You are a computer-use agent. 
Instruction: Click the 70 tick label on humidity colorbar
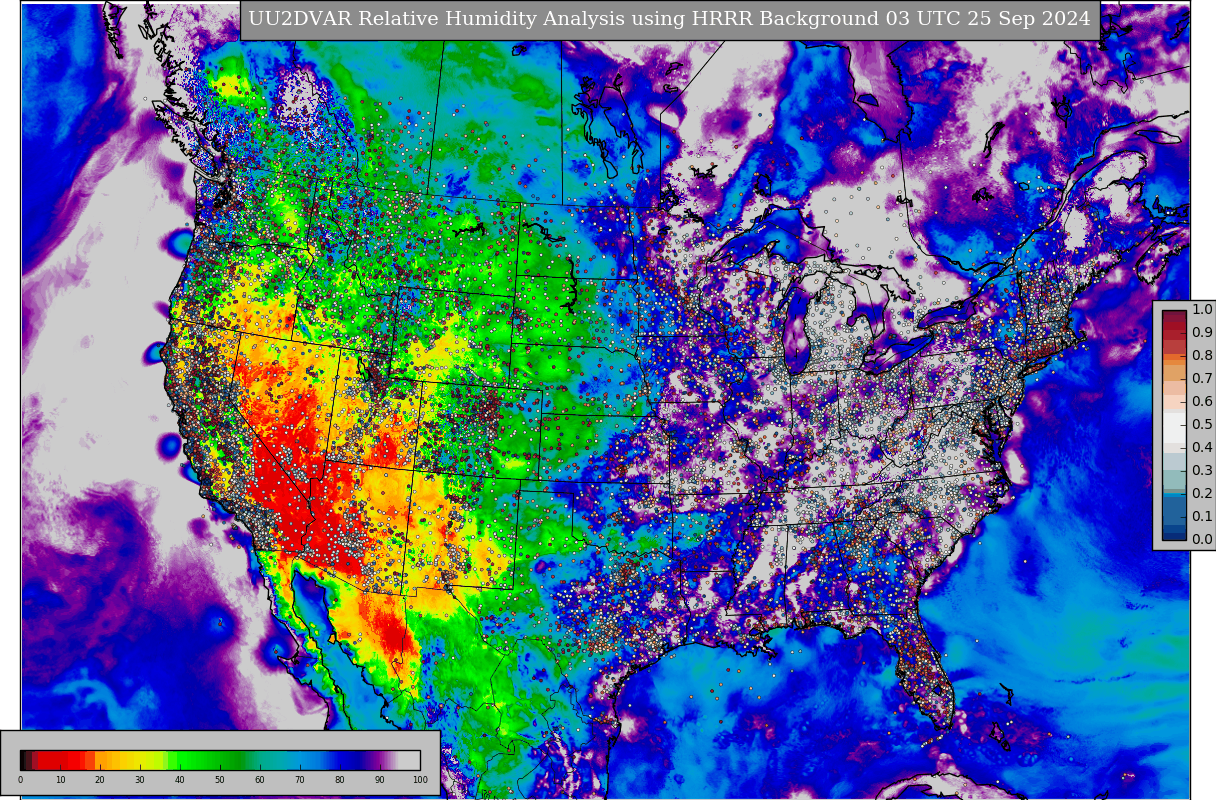(x=300, y=780)
